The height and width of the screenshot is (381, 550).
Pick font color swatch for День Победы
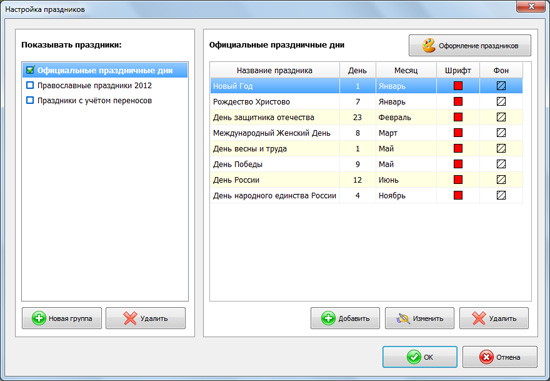pos(458,164)
